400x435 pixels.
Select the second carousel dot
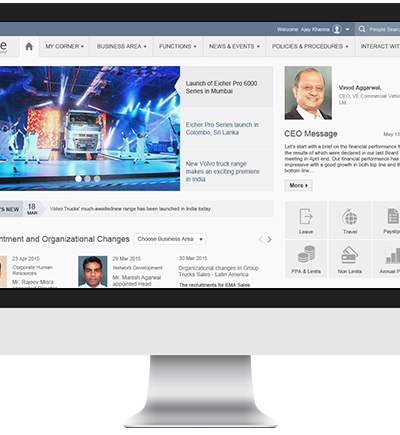(88, 179)
